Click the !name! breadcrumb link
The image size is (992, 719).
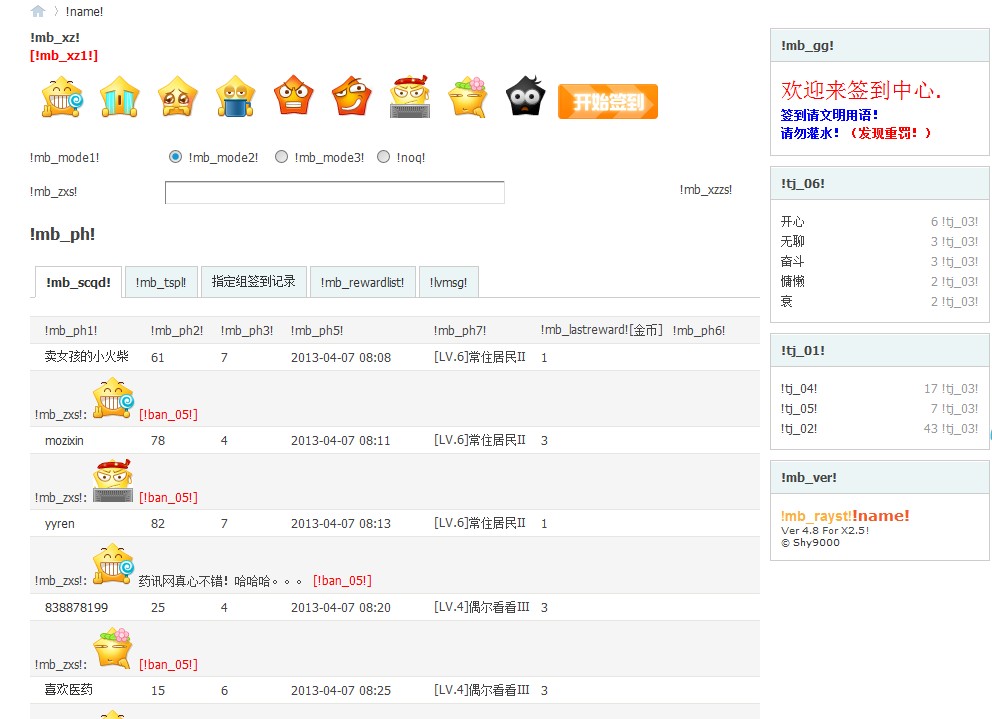84,12
